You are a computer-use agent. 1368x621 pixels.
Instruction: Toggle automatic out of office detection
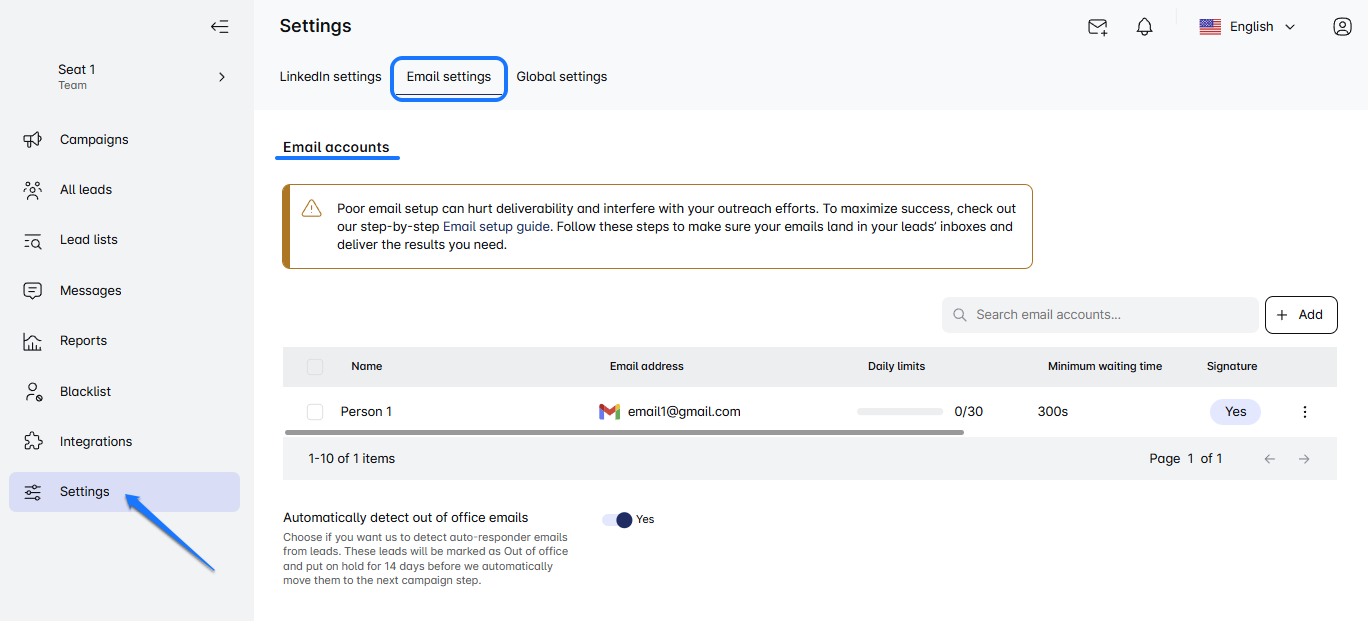617,520
